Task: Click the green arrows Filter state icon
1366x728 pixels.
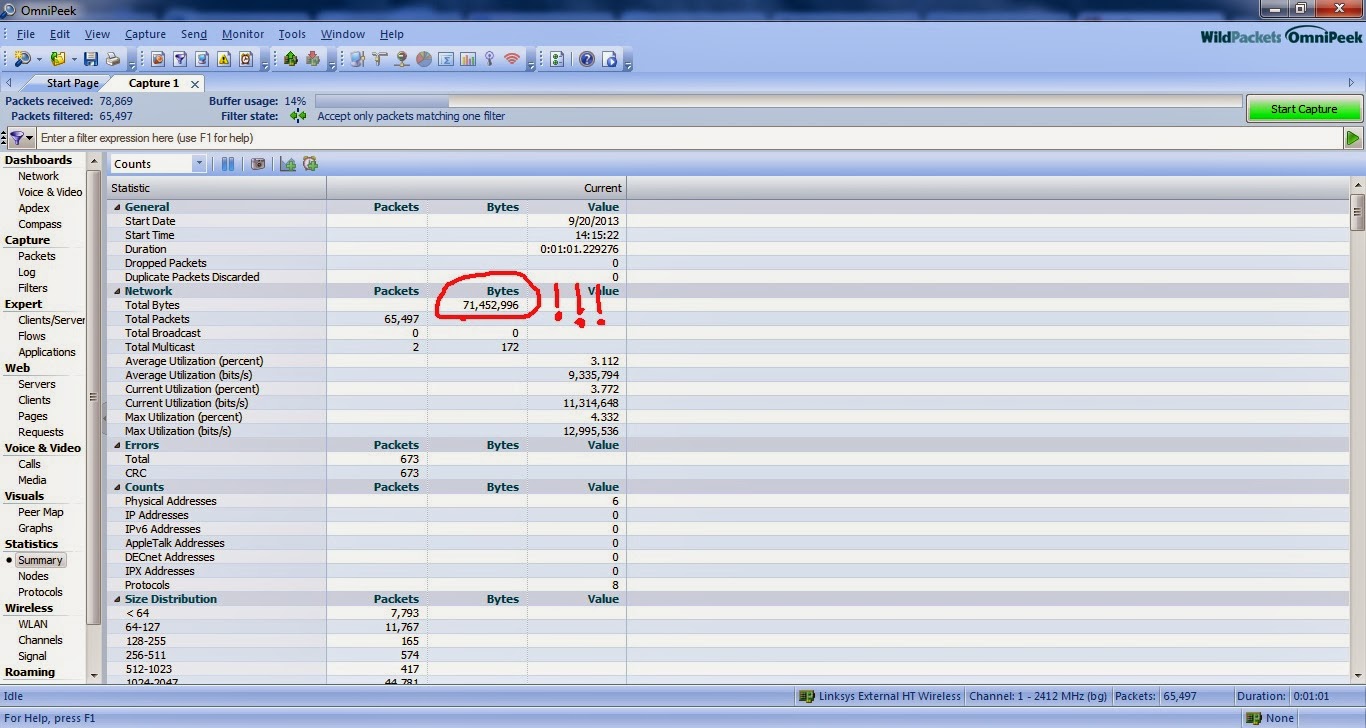Action: tap(298, 116)
